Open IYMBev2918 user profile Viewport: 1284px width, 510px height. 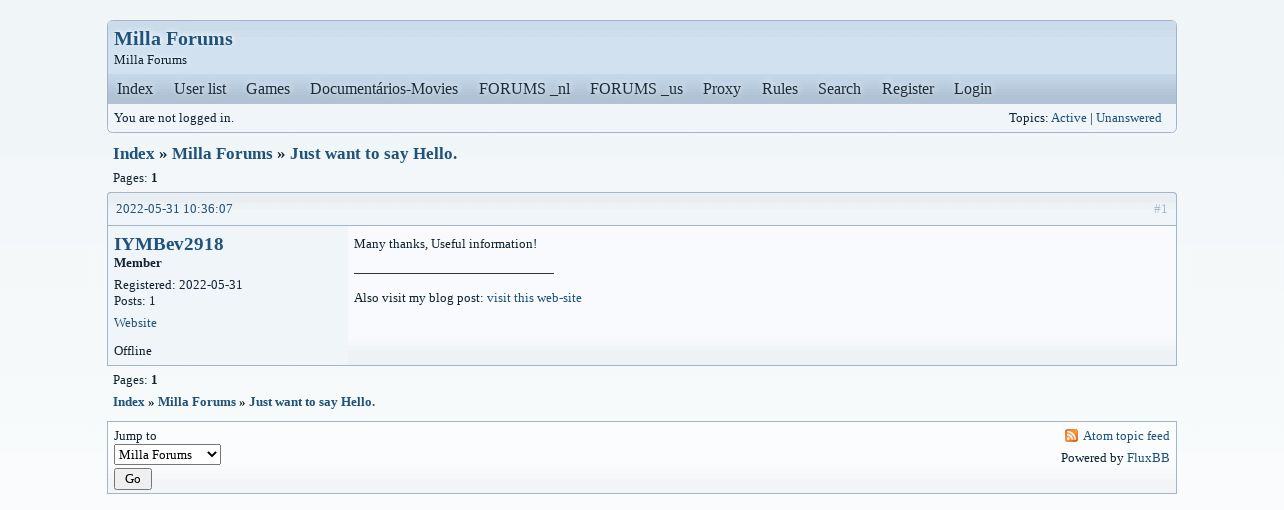168,244
